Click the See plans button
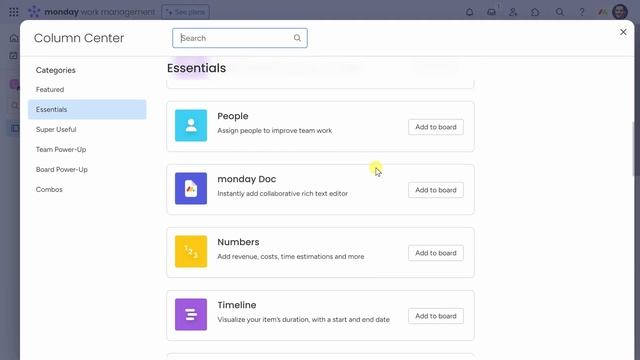The height and width of the screenshot is (360, 640). pyautogui.click(x=185, y=12)
